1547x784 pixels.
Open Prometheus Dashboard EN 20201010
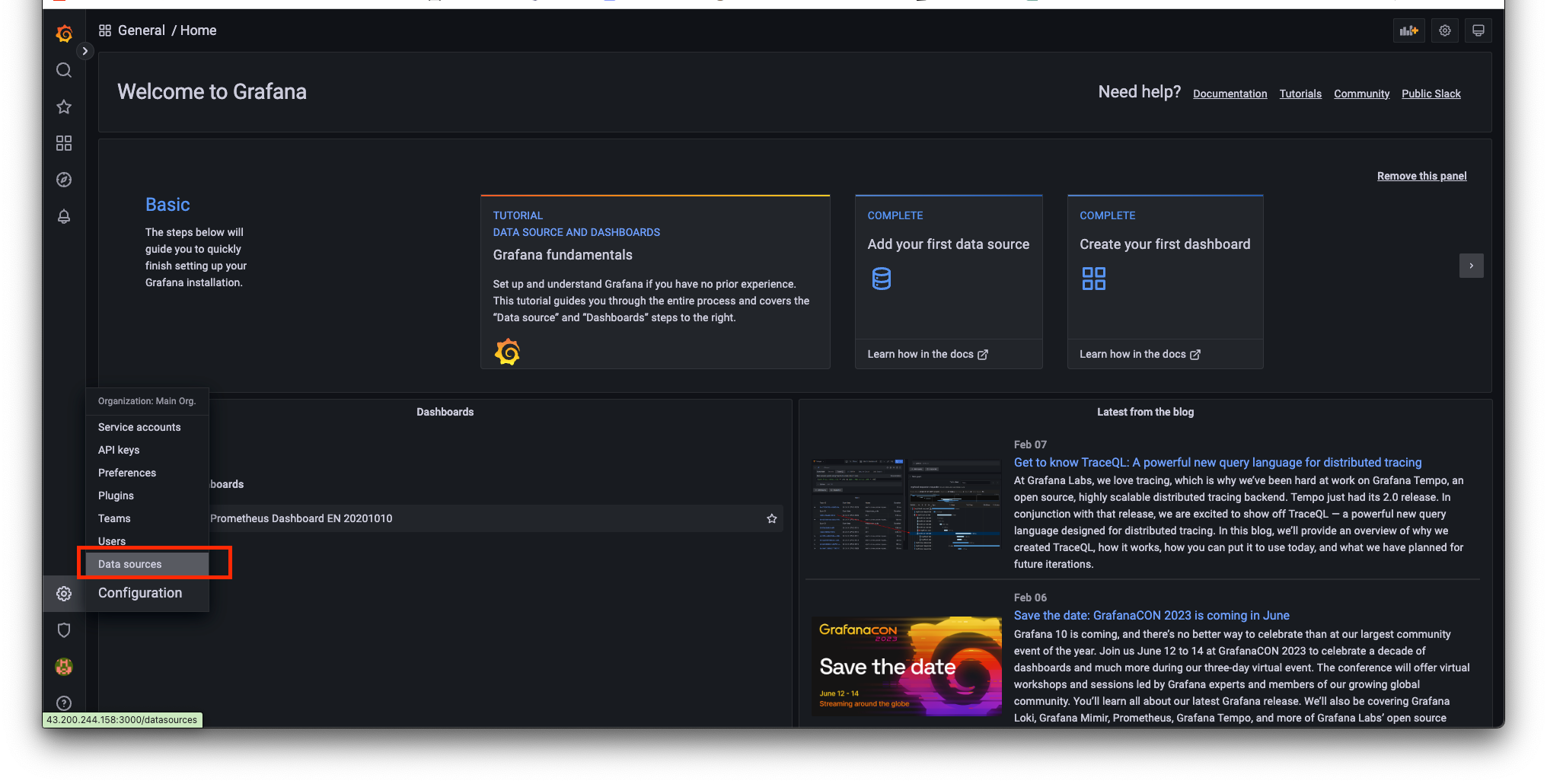301,518
